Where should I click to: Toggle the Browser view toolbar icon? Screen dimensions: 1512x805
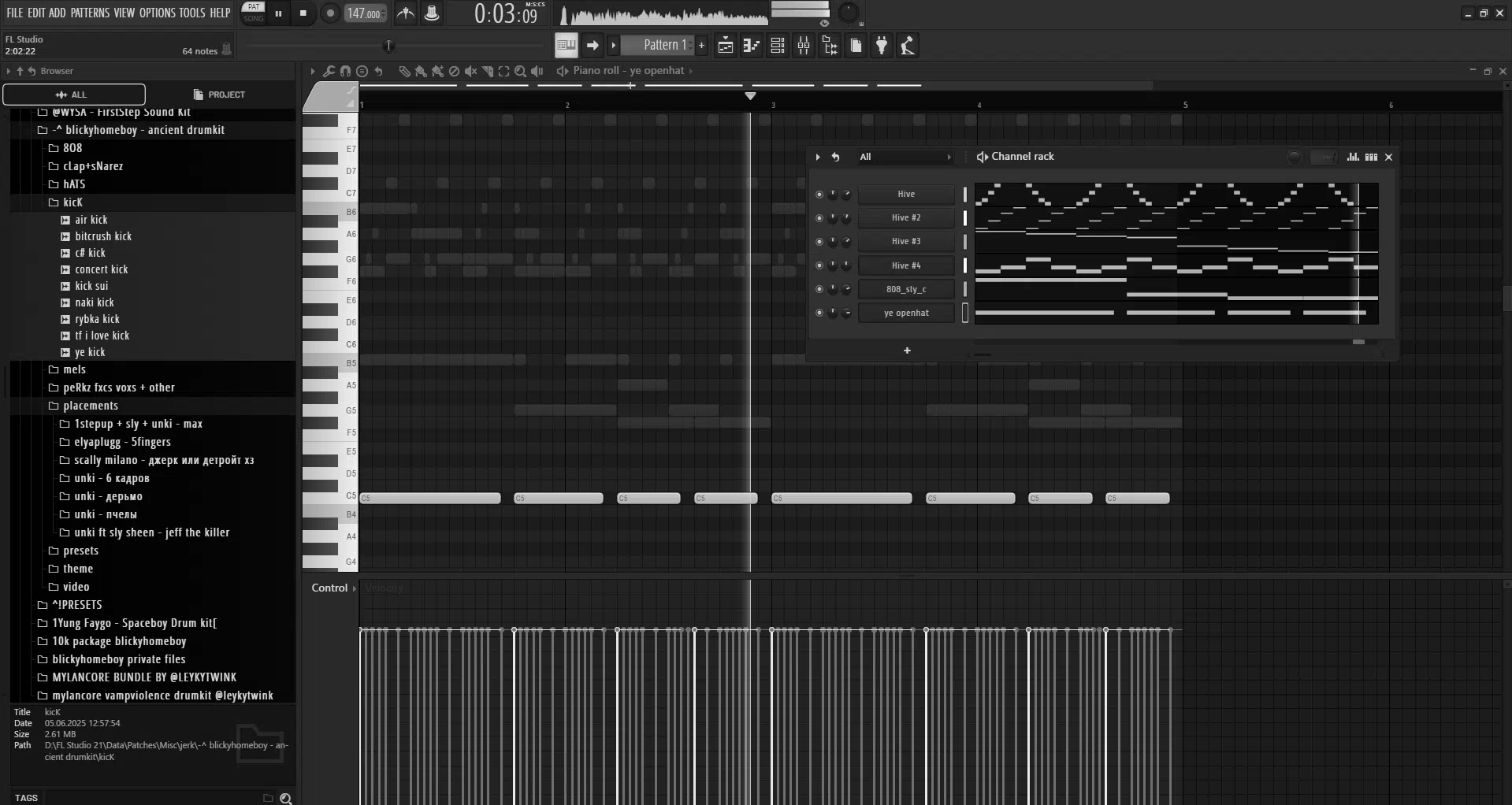[830, 46]
